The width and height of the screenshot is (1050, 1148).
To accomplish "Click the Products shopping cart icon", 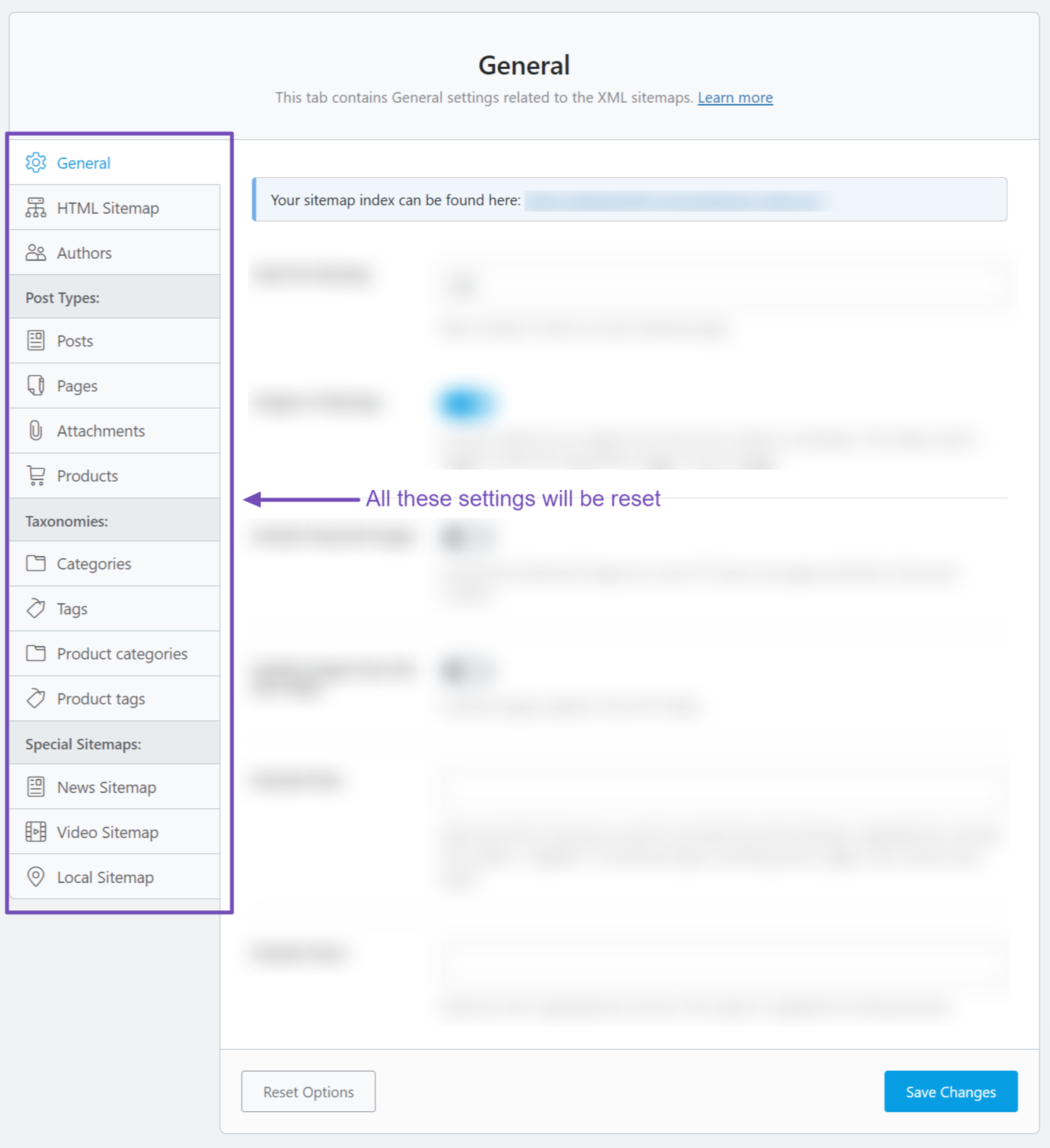I will click(x=35, y=476).
